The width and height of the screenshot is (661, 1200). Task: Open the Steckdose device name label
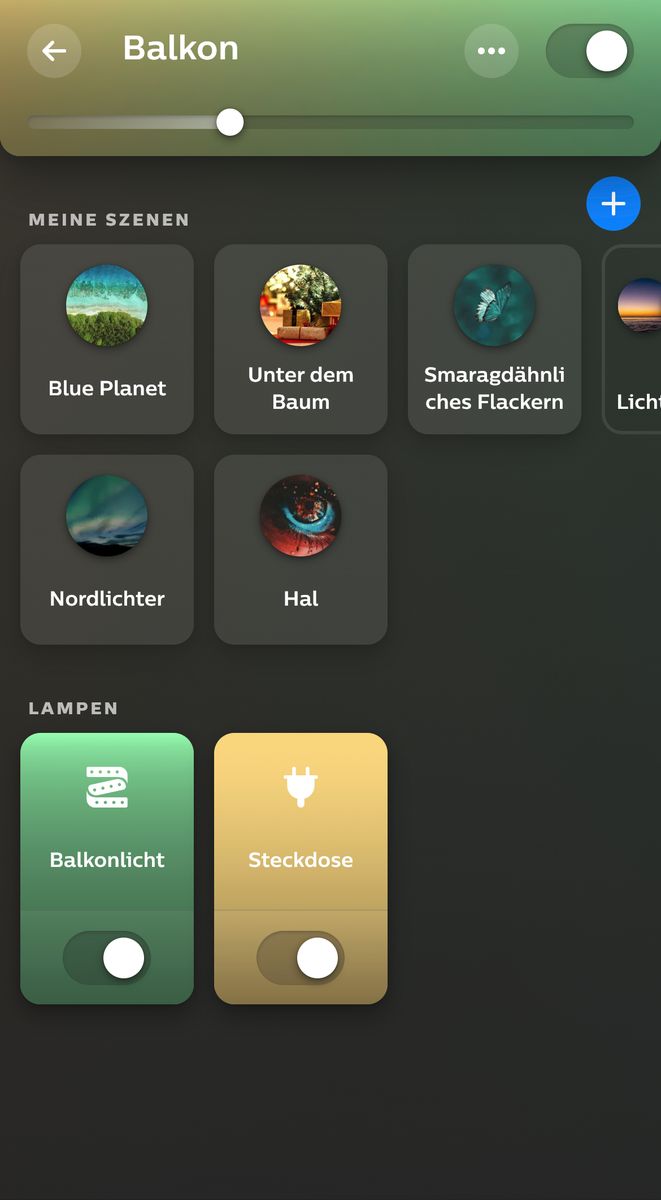[x=301, y=860]
